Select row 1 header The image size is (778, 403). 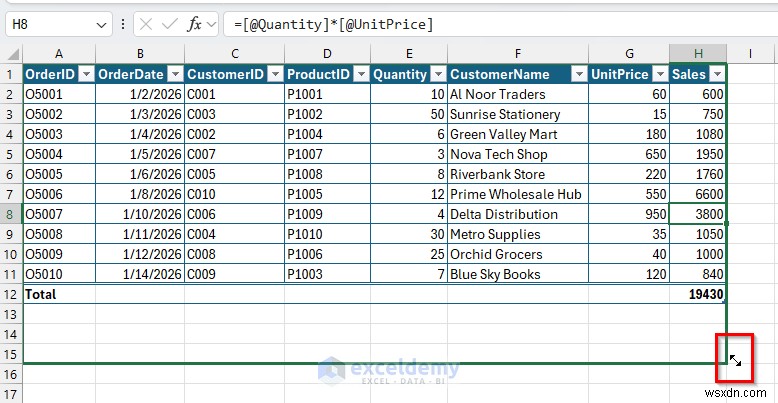[10, 74]
